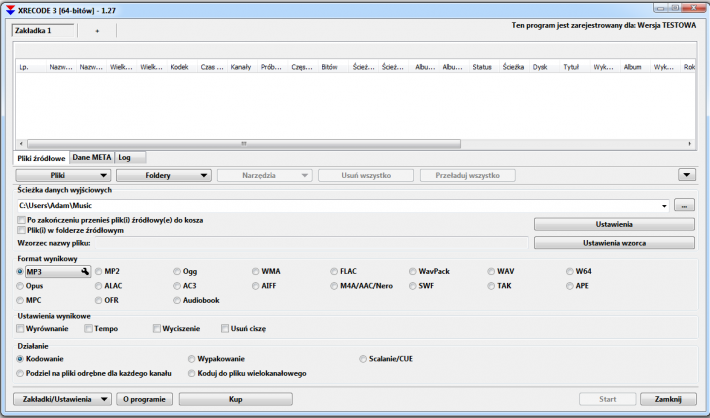This screenshot has height=418, width=710.
Task: Select SWF output format
Action: point(412,286)
